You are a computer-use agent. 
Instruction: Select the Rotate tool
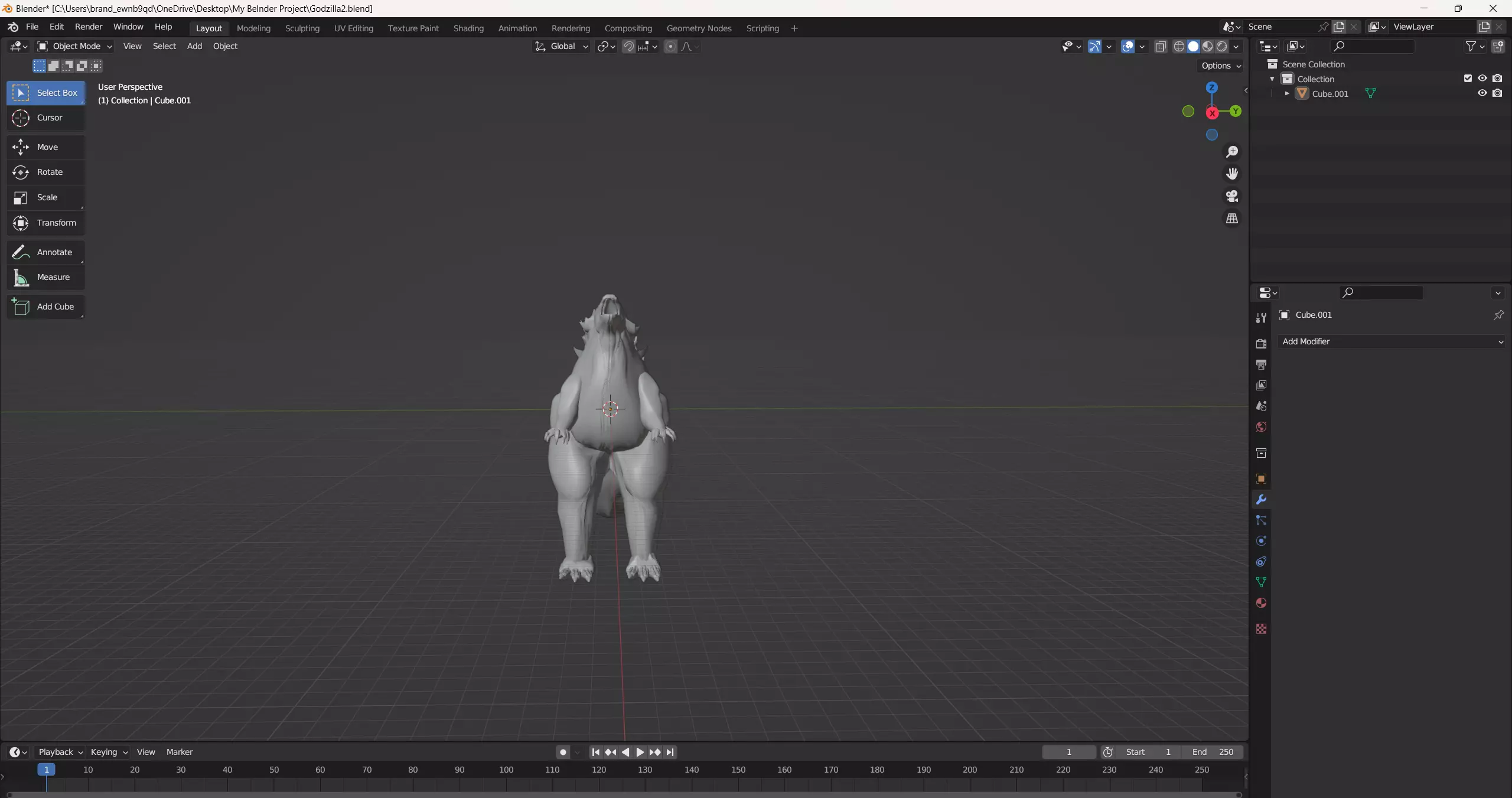click(x=45, y=172)
